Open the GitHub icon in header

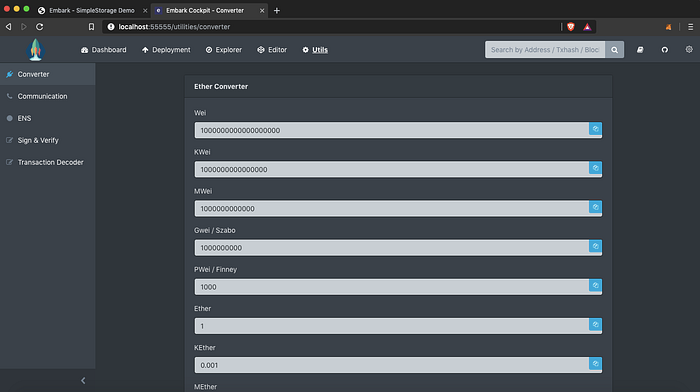(x=664, y=50)
